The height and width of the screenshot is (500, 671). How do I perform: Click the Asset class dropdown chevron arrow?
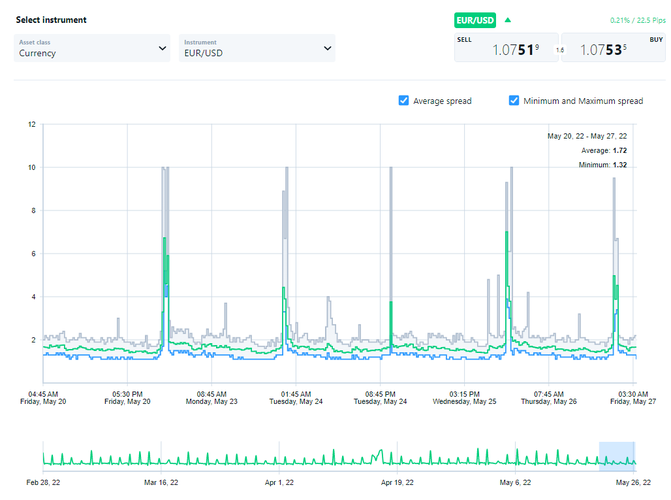[x=163, y=48]
